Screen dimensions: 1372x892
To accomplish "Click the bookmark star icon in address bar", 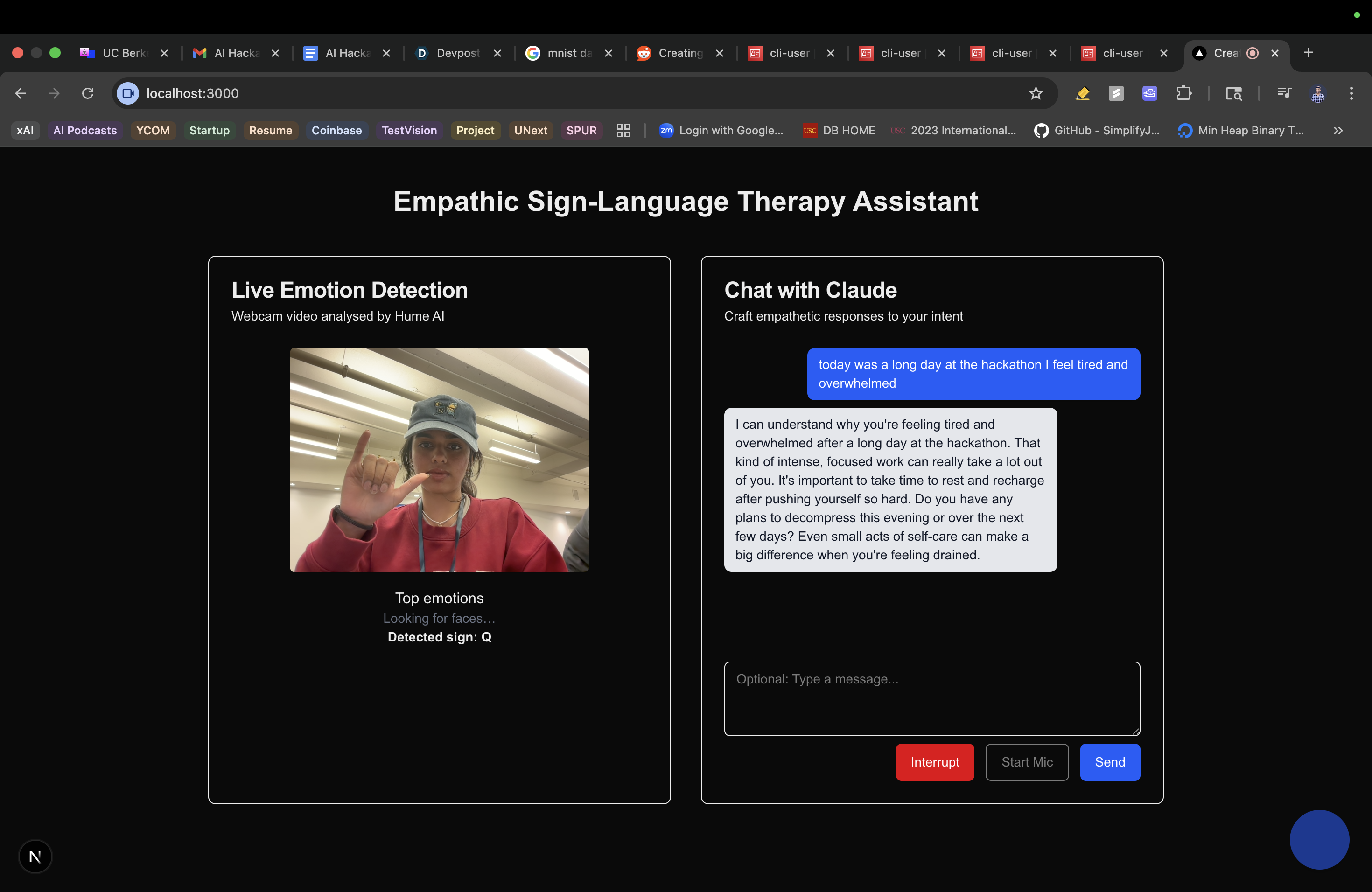I will [1036, 93].
